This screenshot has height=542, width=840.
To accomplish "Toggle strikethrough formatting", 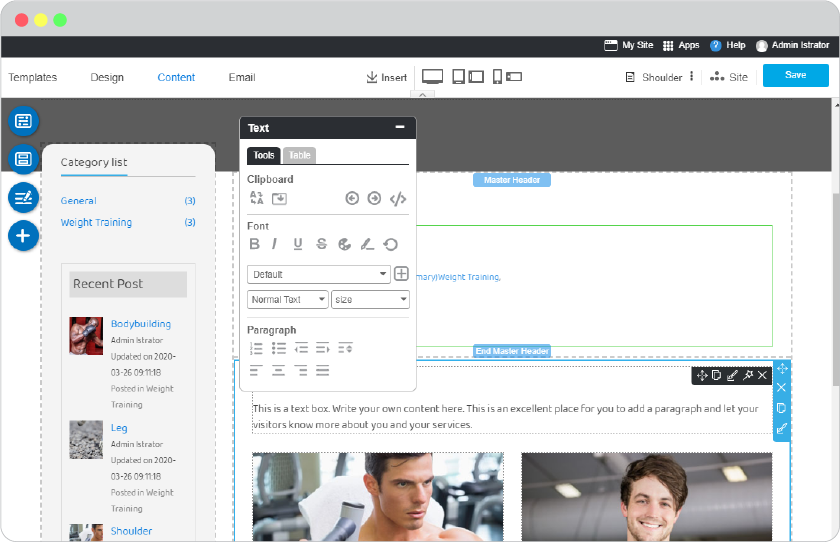I will (321, 244).
